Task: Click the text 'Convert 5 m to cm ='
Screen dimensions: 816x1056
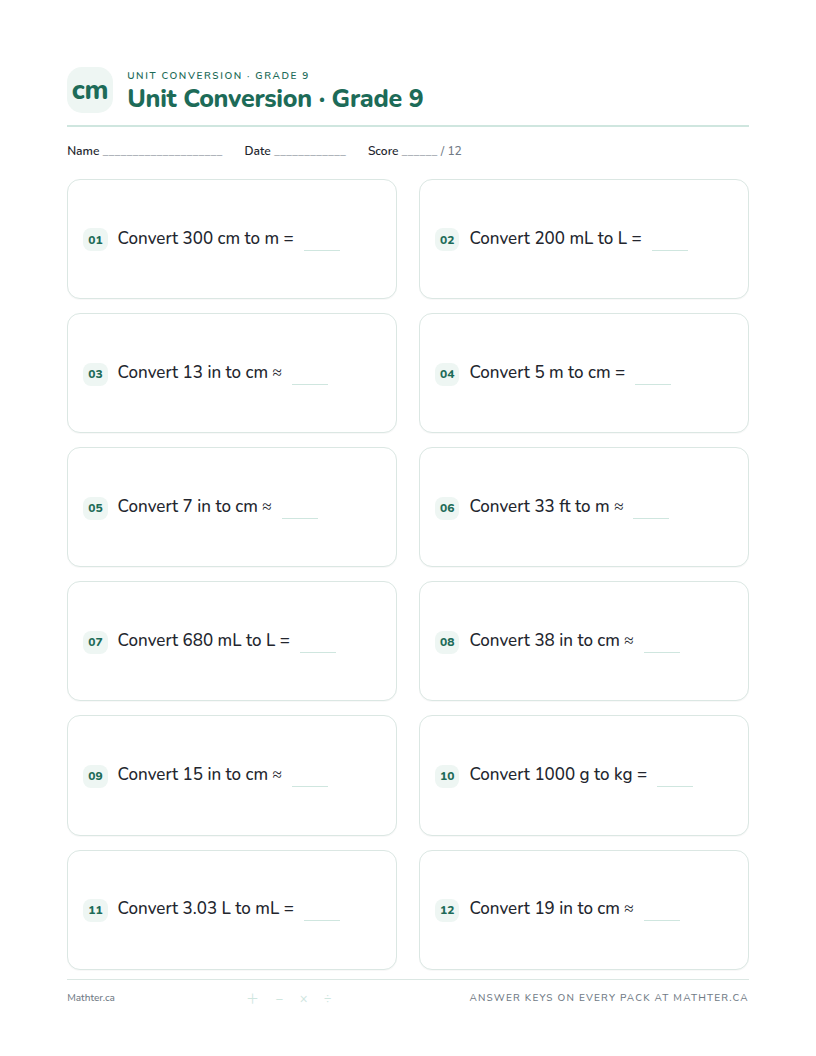Action: (547, 372)
